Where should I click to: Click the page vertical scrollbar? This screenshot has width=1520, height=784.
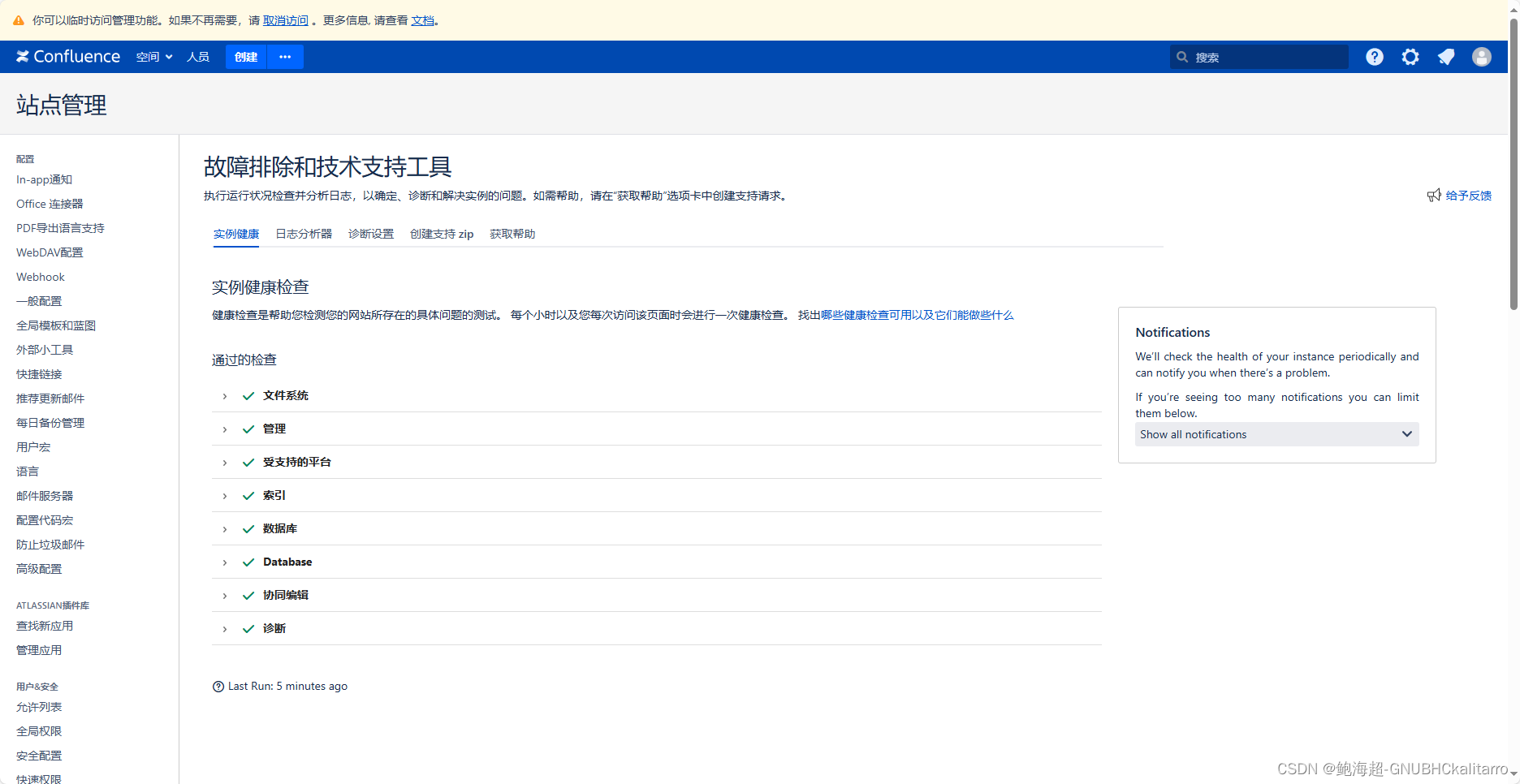click(1514, 162)
